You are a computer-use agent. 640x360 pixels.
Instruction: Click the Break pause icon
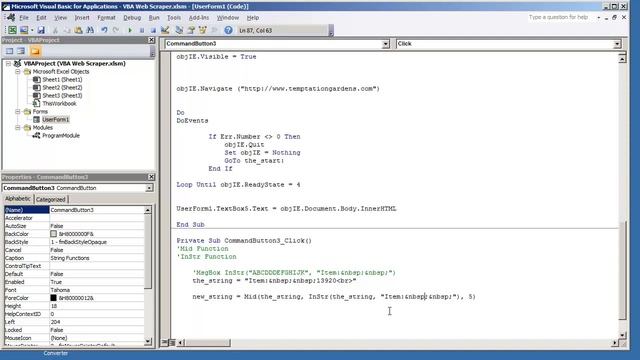(x=142, y=30)
